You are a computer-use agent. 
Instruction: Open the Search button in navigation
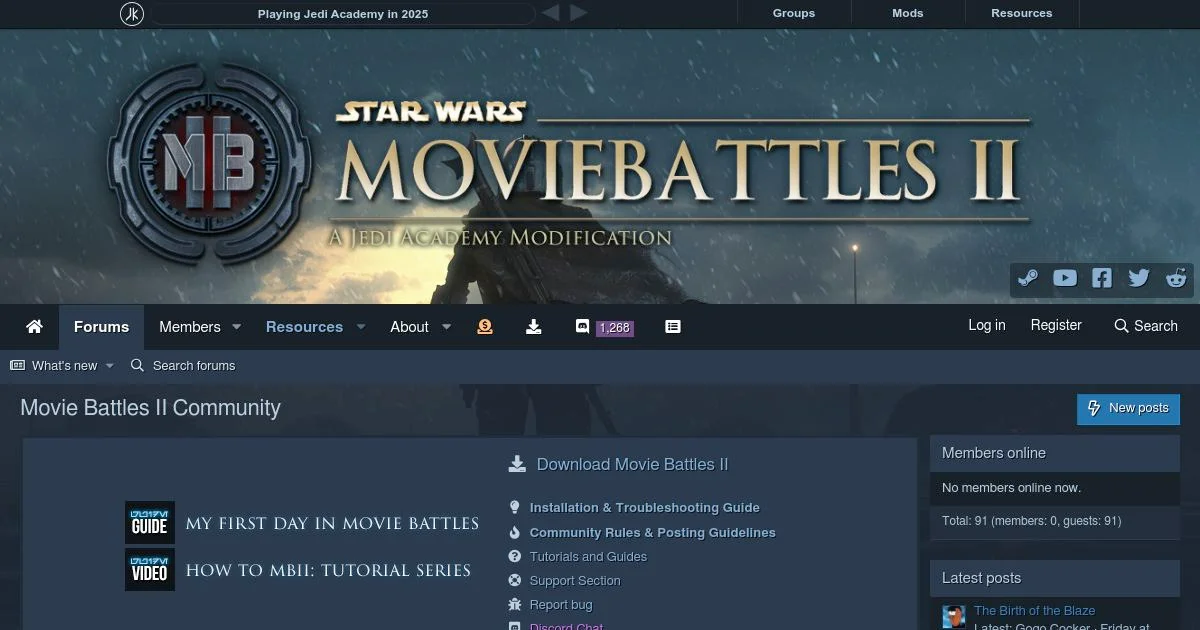1146,326
